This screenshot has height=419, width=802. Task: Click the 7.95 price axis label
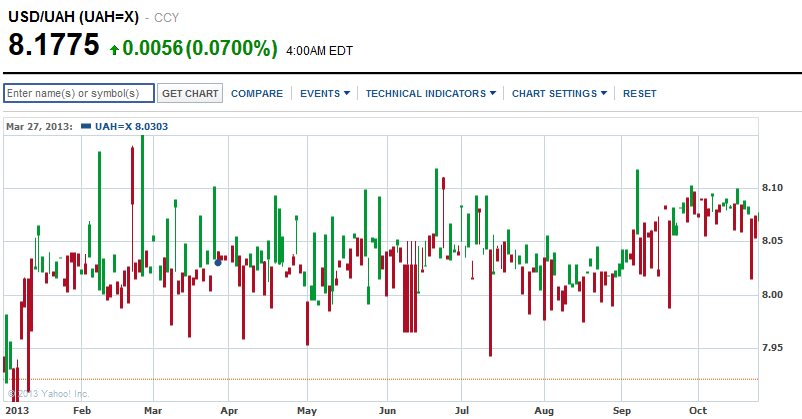772,347
